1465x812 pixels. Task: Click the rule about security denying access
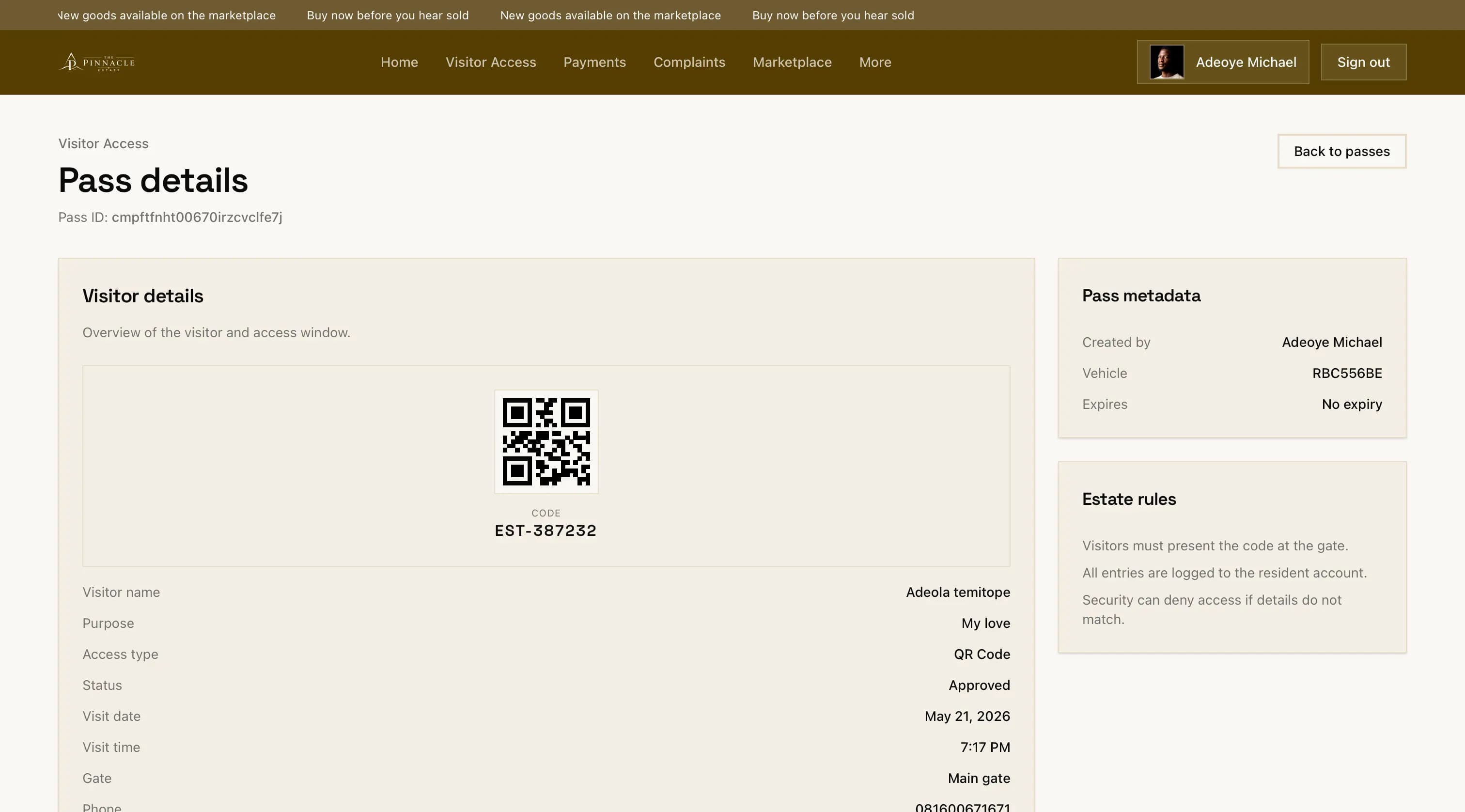coord(1211,609)
